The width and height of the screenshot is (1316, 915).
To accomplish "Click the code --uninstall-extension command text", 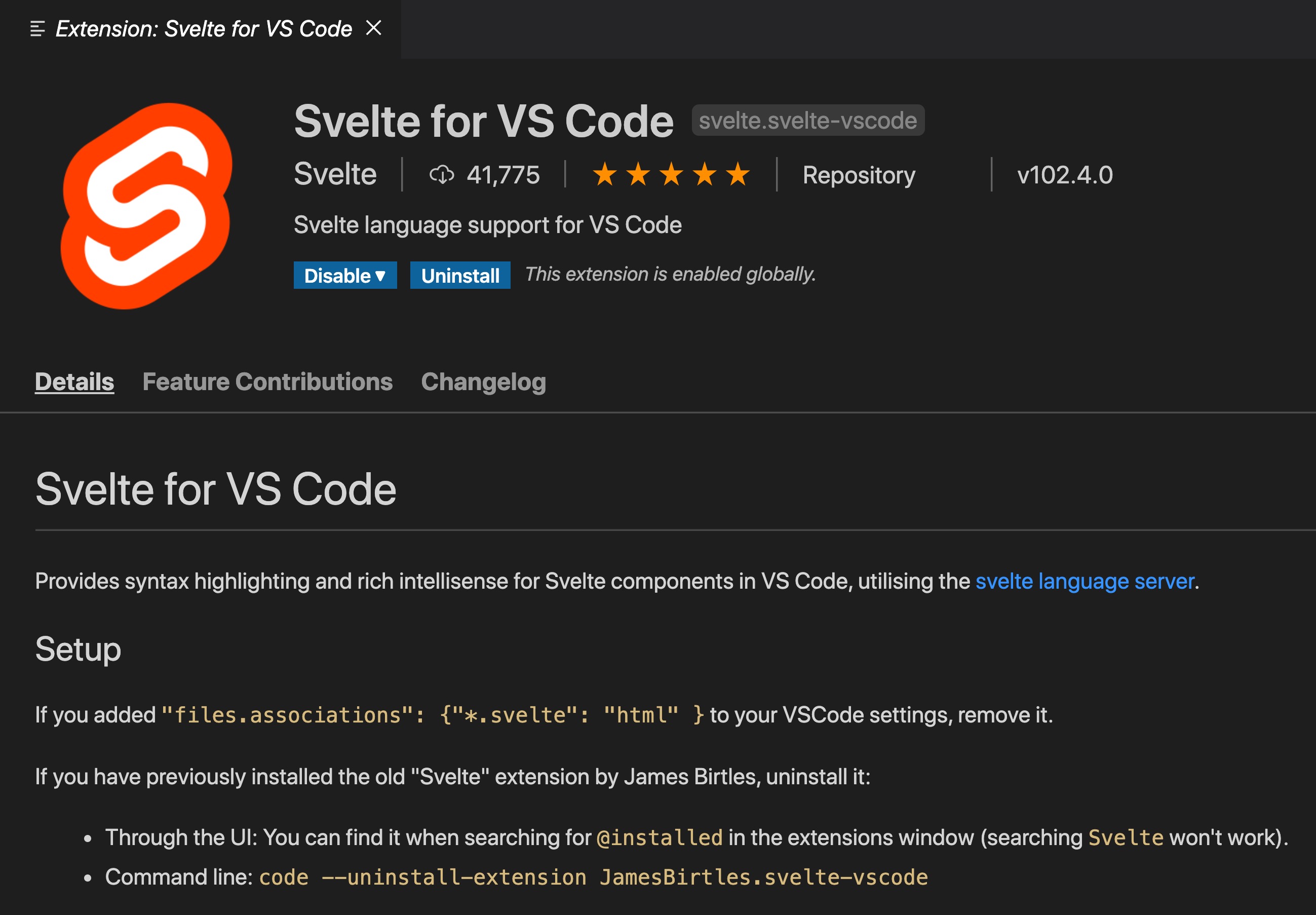I will (x=593, y=877).
